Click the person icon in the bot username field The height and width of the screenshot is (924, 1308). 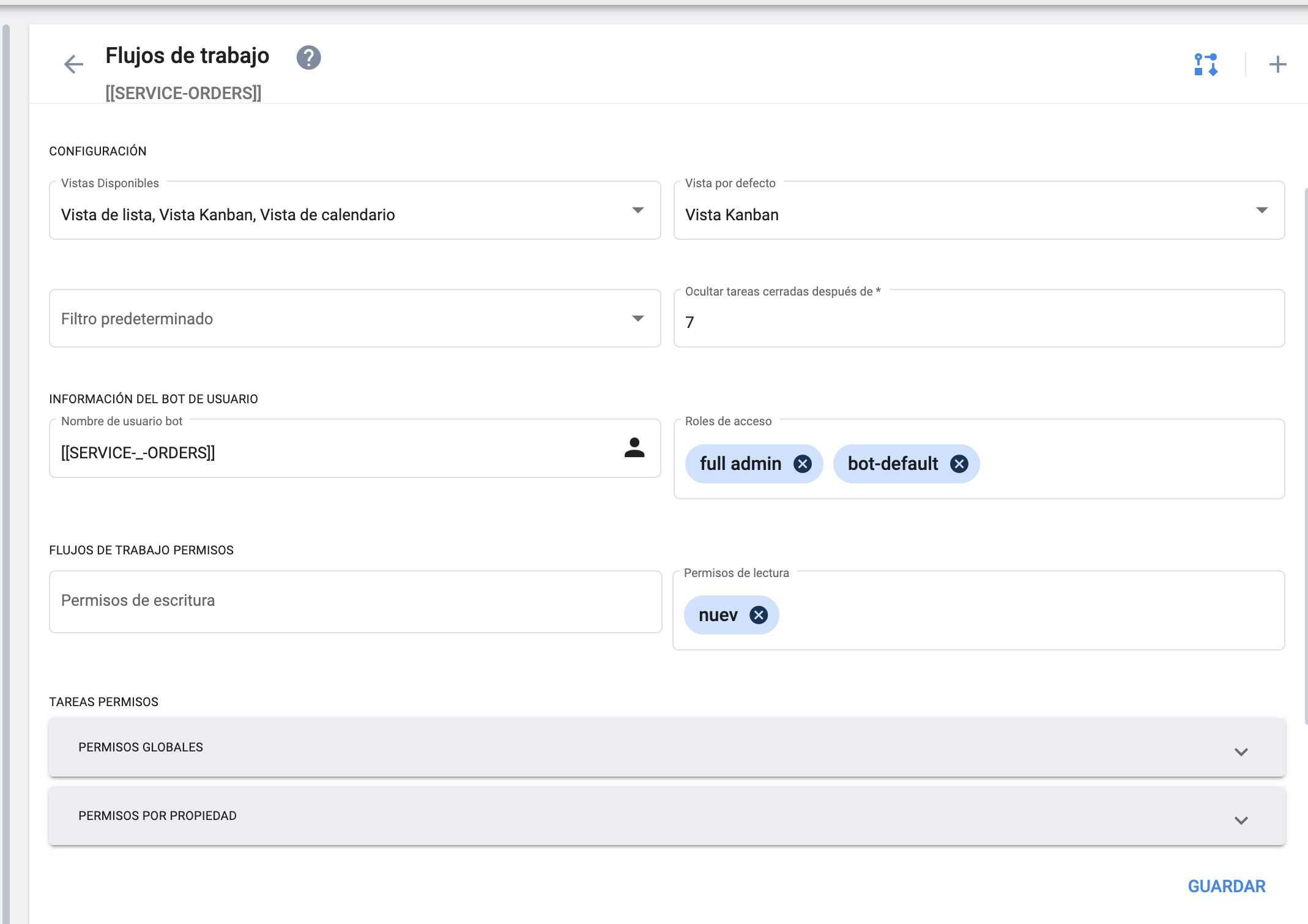pos(635,449)
